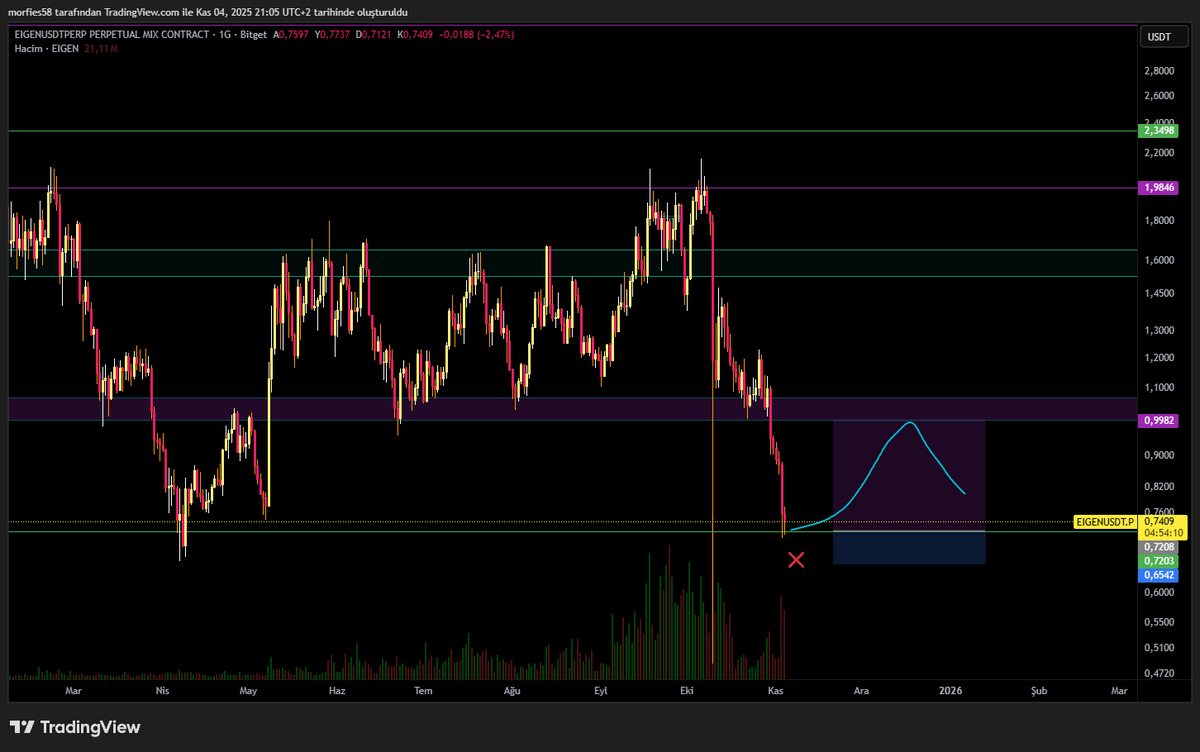Select the red X drawing on the chart
The width and height of the screenshot is (1200, 752).
tap(796, 560)
